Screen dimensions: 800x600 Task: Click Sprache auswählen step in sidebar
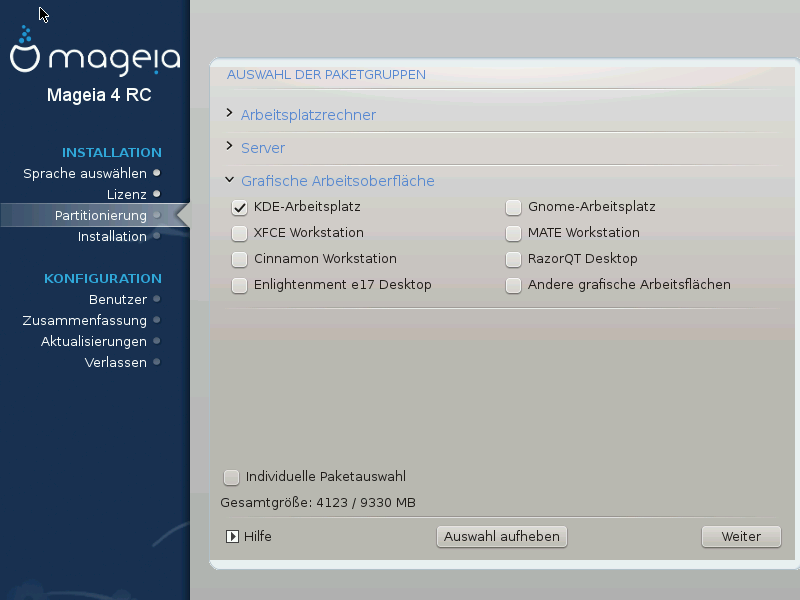[85, 173]
